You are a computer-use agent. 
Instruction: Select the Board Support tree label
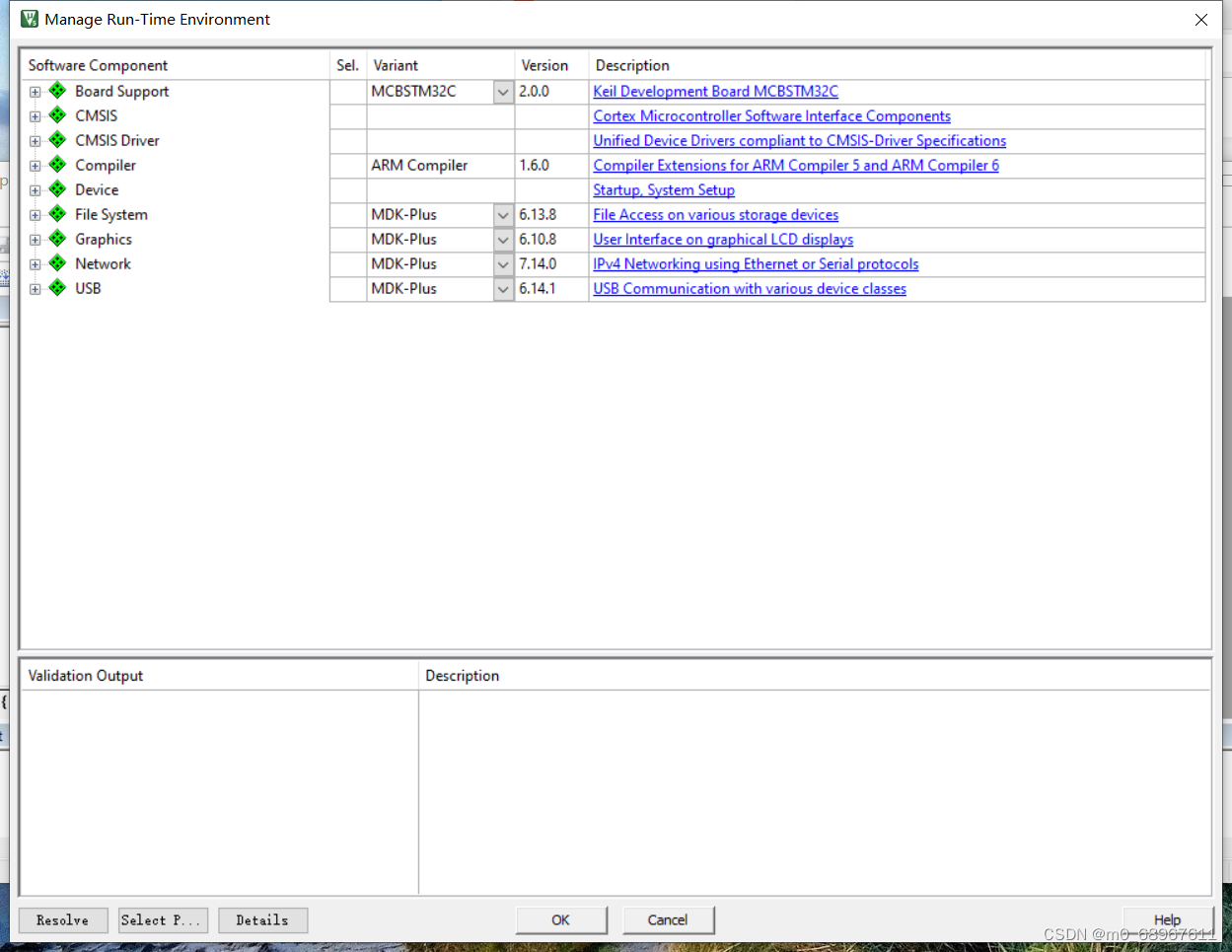pos(122,91)
